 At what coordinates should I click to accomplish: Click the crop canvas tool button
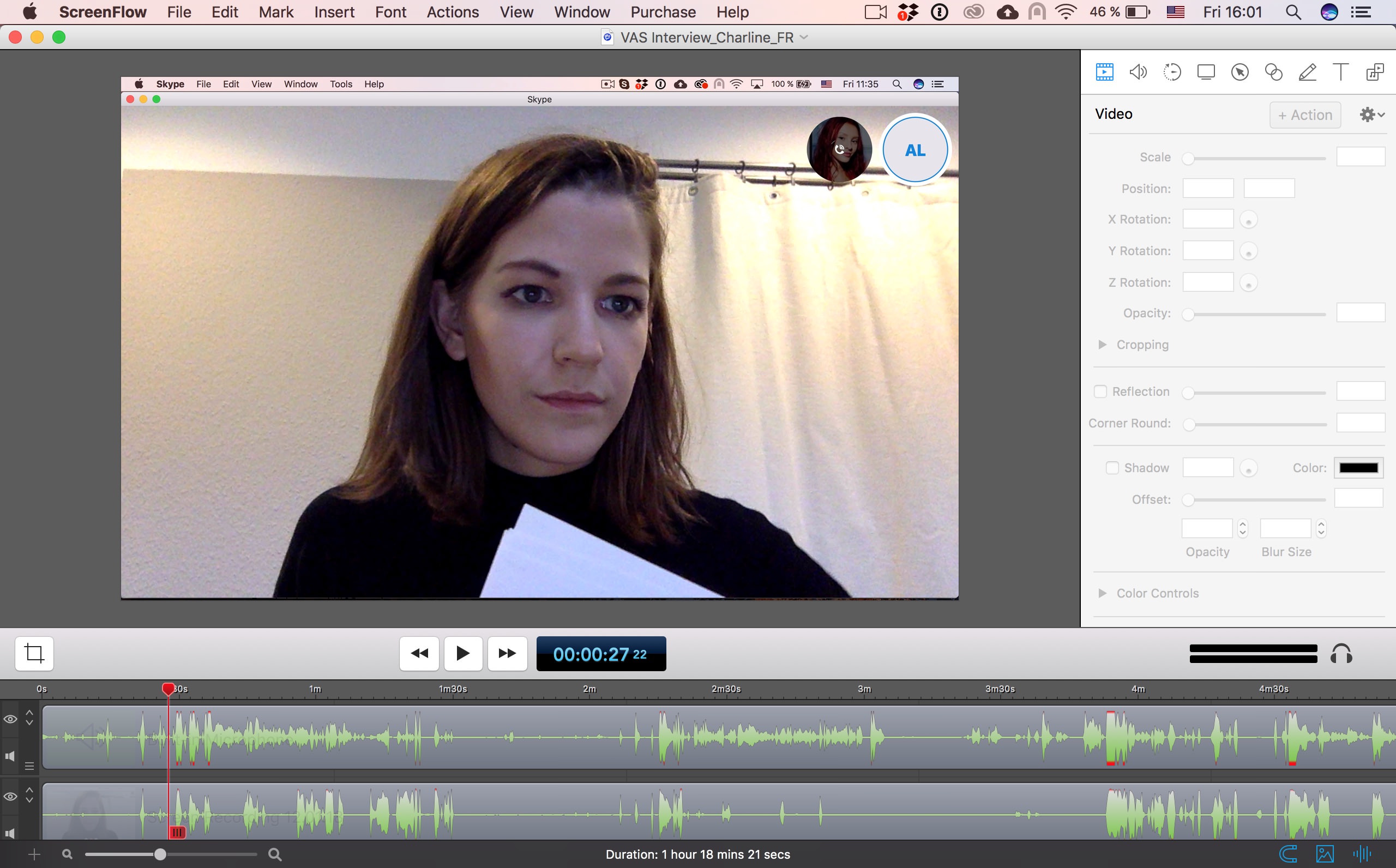[34, 653]
